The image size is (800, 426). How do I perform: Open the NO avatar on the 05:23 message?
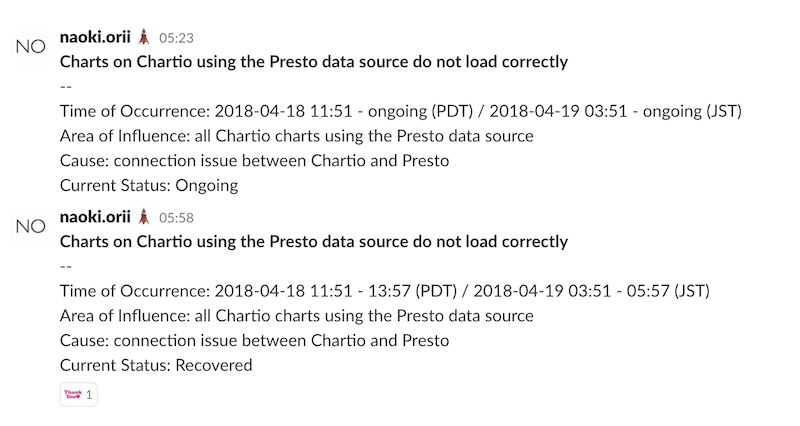click(x=31, y=47)
